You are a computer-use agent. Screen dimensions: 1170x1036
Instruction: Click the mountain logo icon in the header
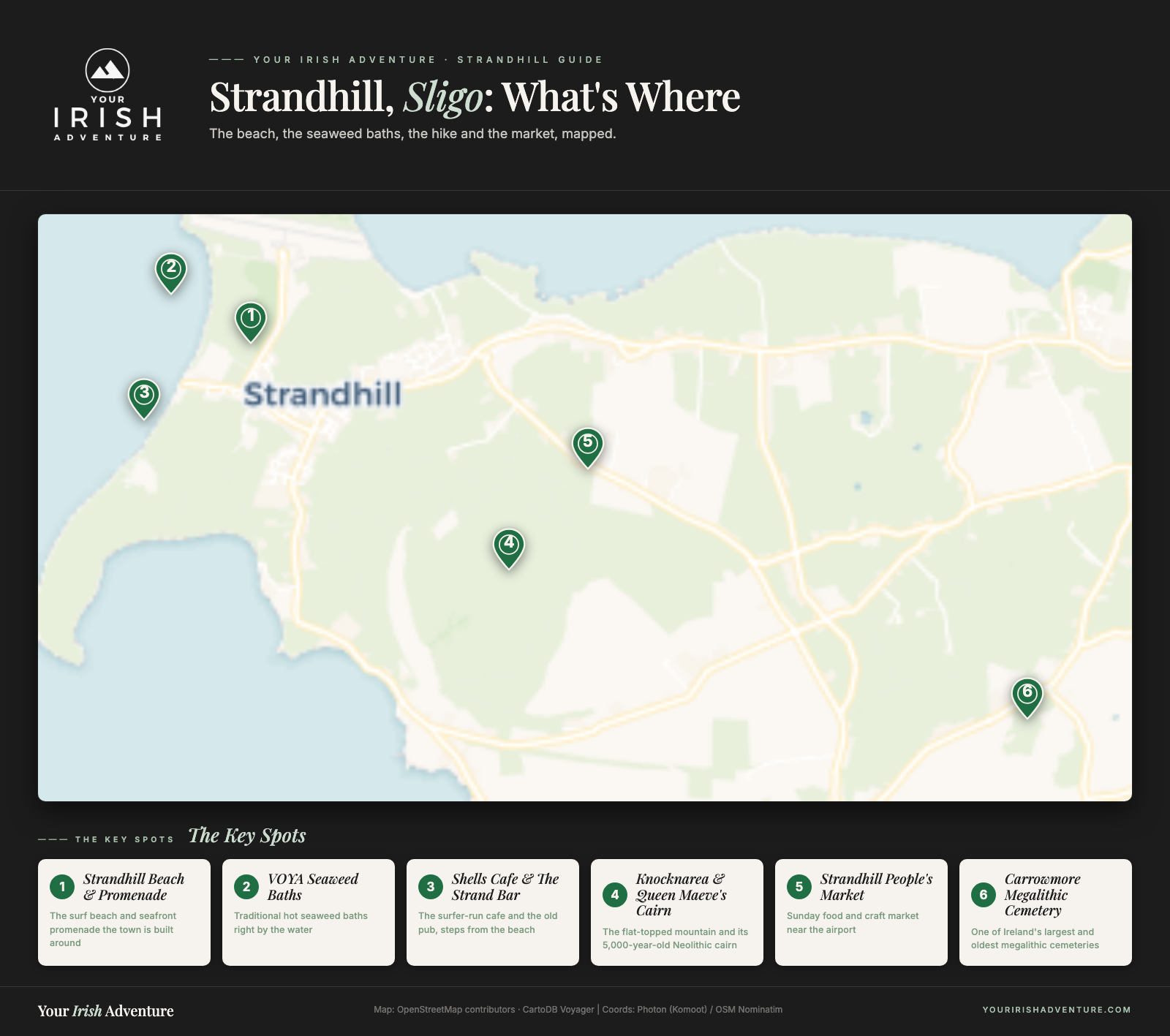[107, 70]
